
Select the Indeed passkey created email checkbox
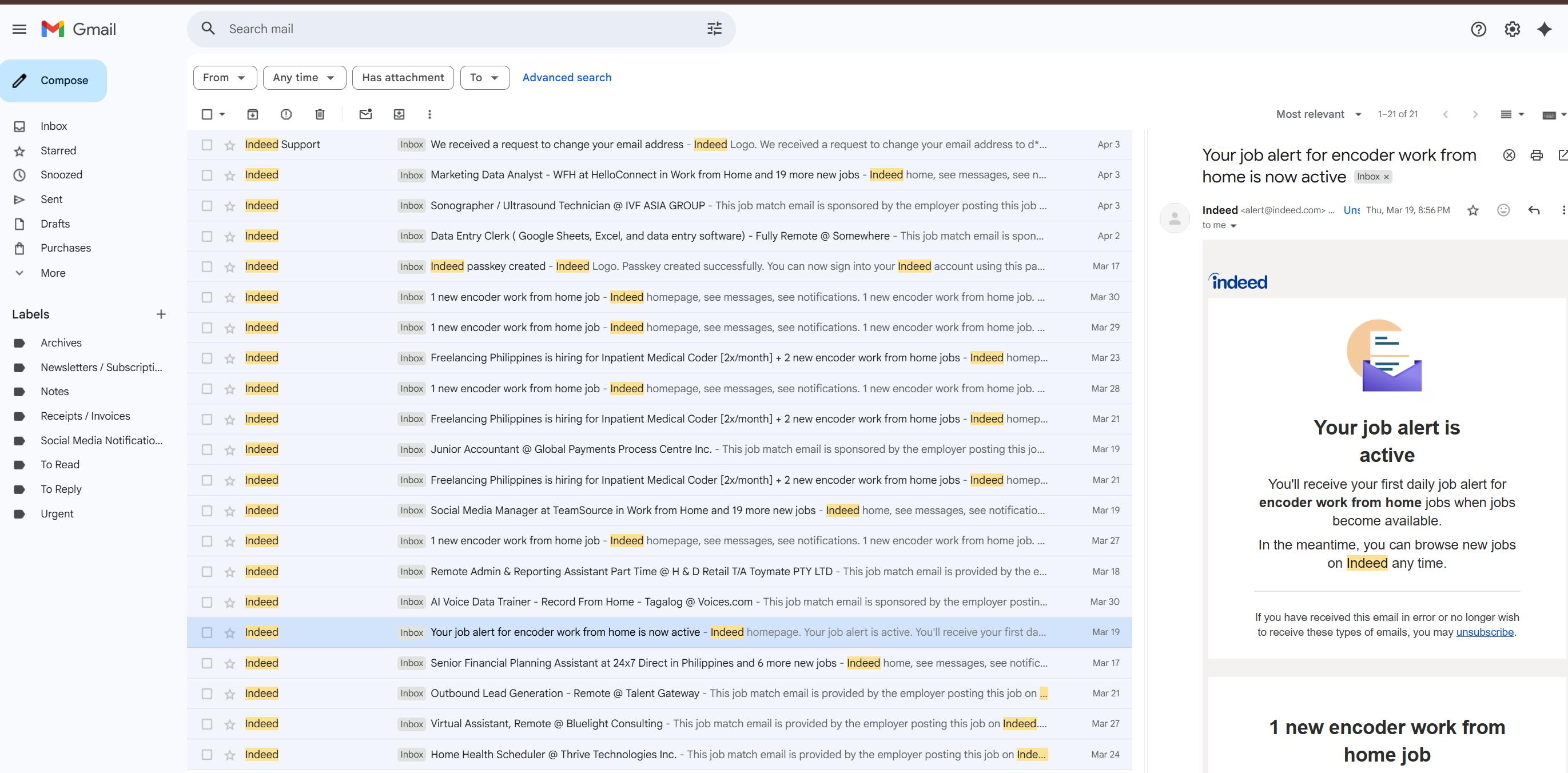(207, 266)
